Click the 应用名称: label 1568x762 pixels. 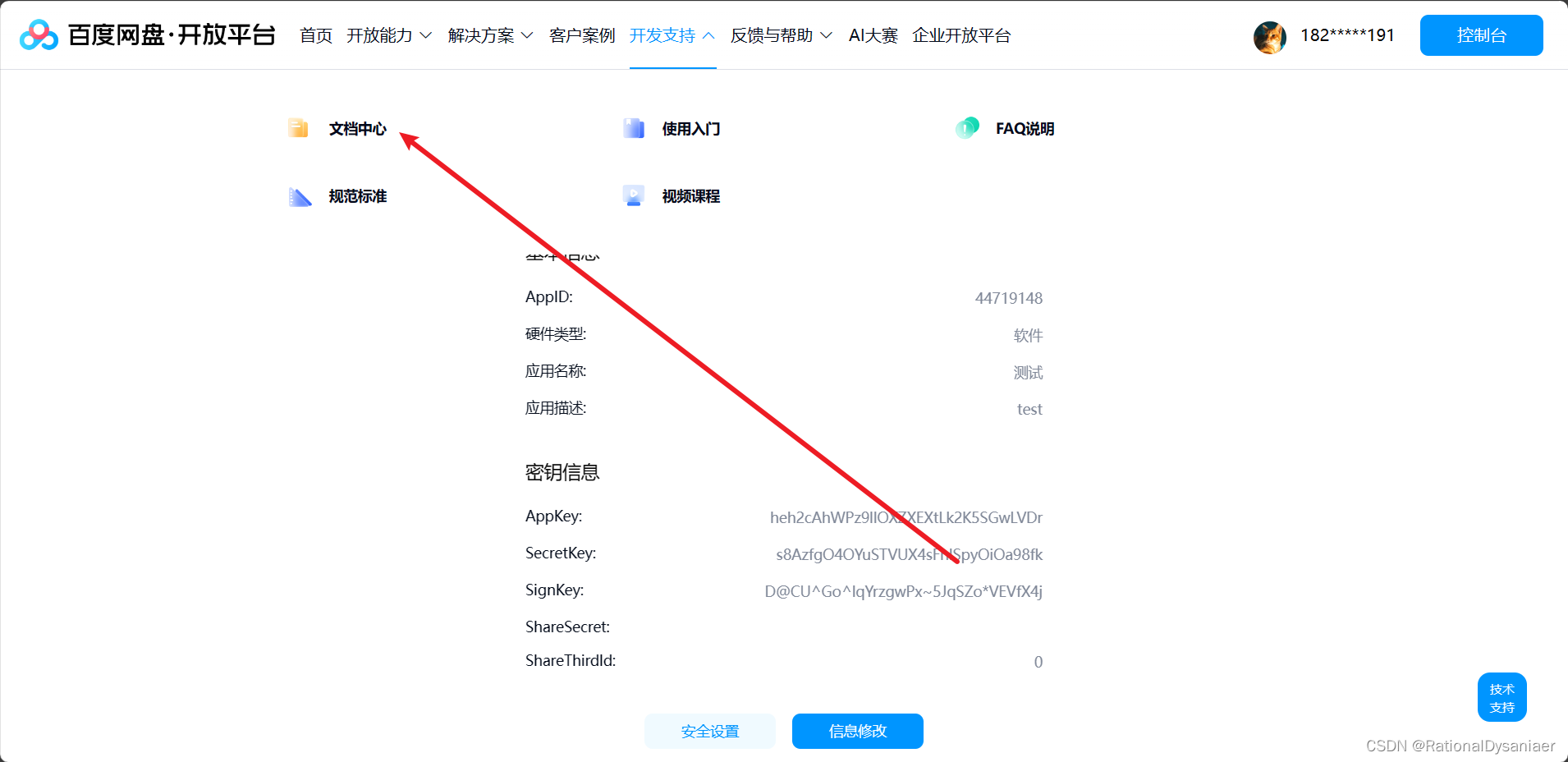(556, 371)
